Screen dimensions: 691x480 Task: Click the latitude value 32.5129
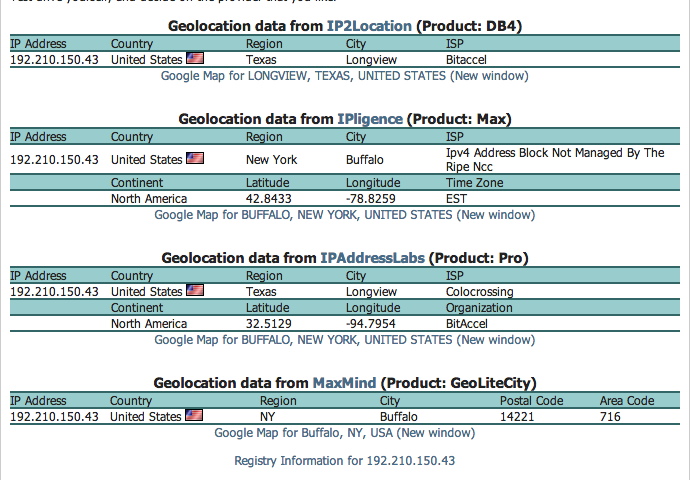coord(269,324)
